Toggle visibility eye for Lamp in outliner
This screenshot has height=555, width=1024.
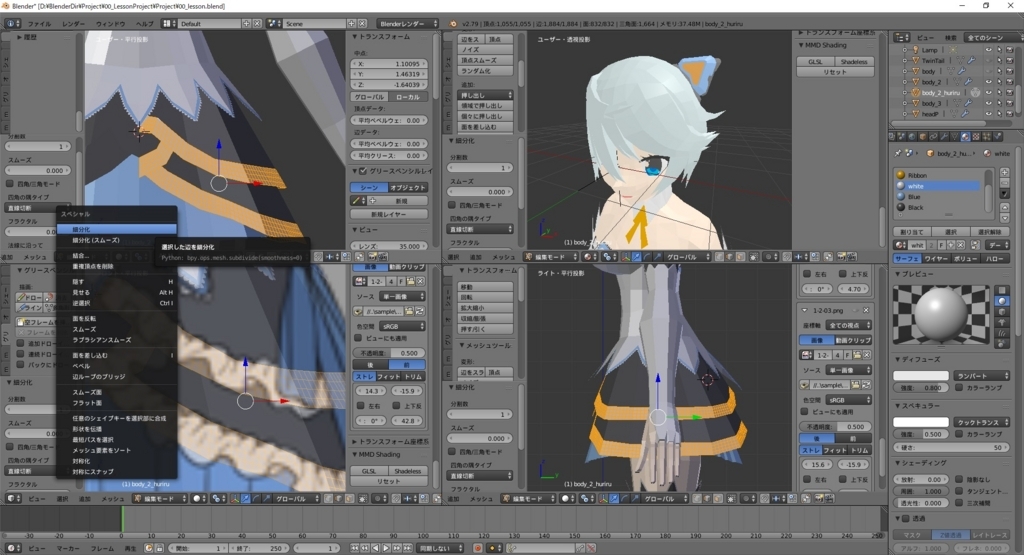988,50
